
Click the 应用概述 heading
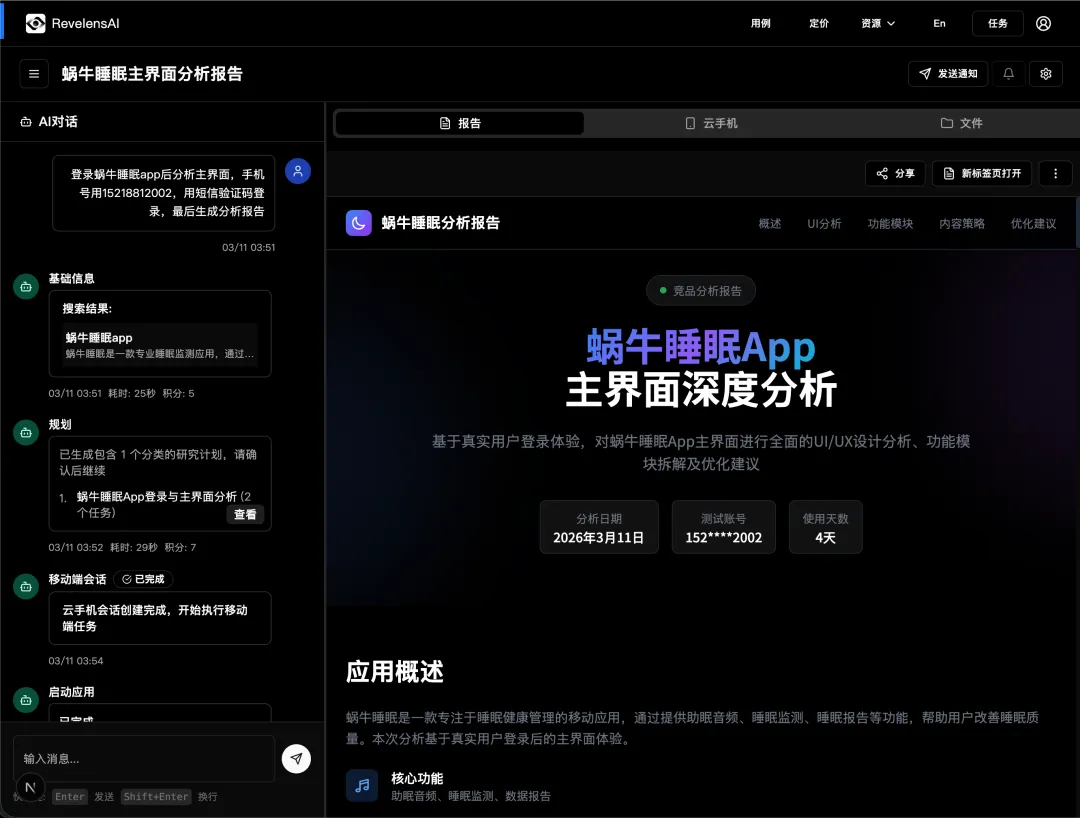[x=395, y=671]
